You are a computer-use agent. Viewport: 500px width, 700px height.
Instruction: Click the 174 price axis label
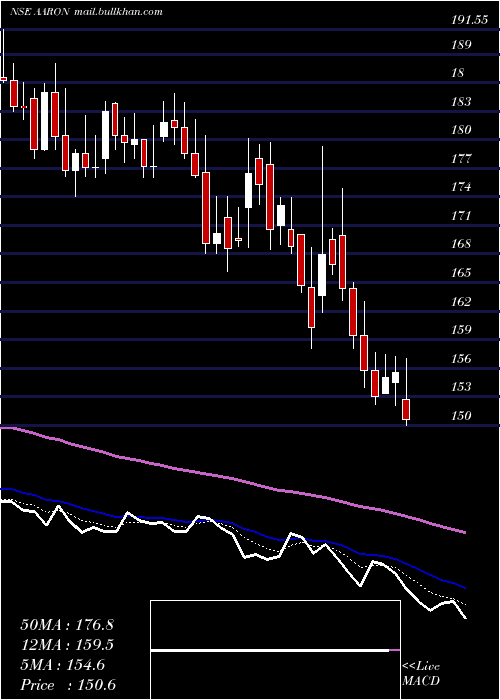pos(461,187)
